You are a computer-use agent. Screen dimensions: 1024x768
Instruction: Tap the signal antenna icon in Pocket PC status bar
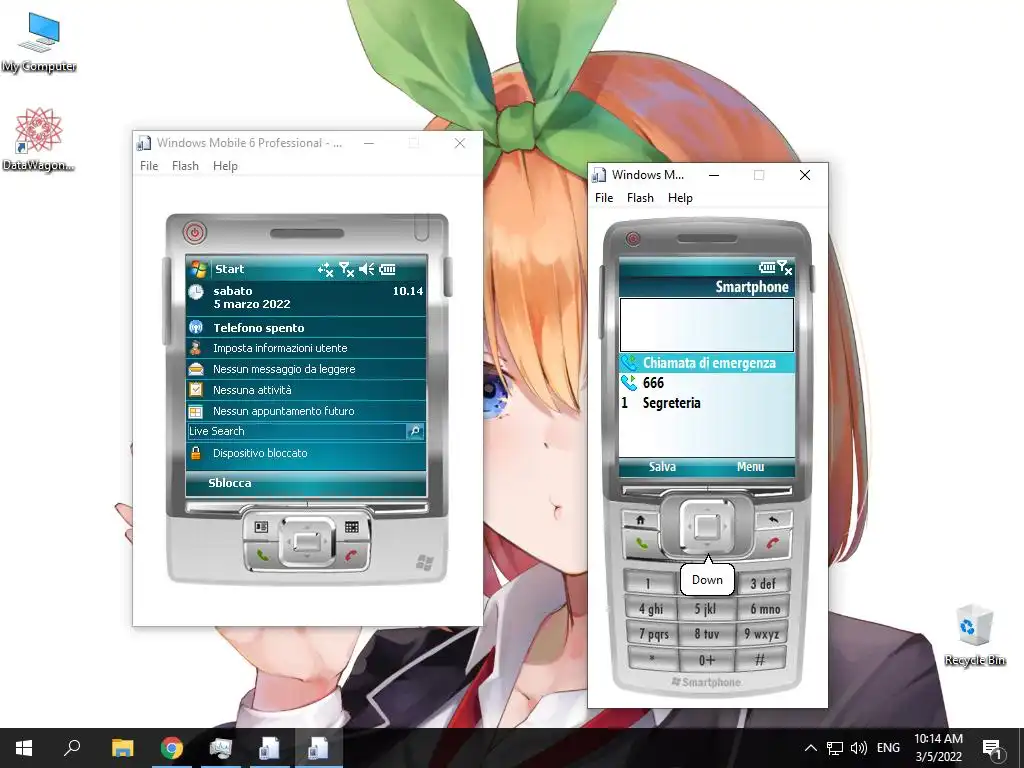[x=346, y=269]
